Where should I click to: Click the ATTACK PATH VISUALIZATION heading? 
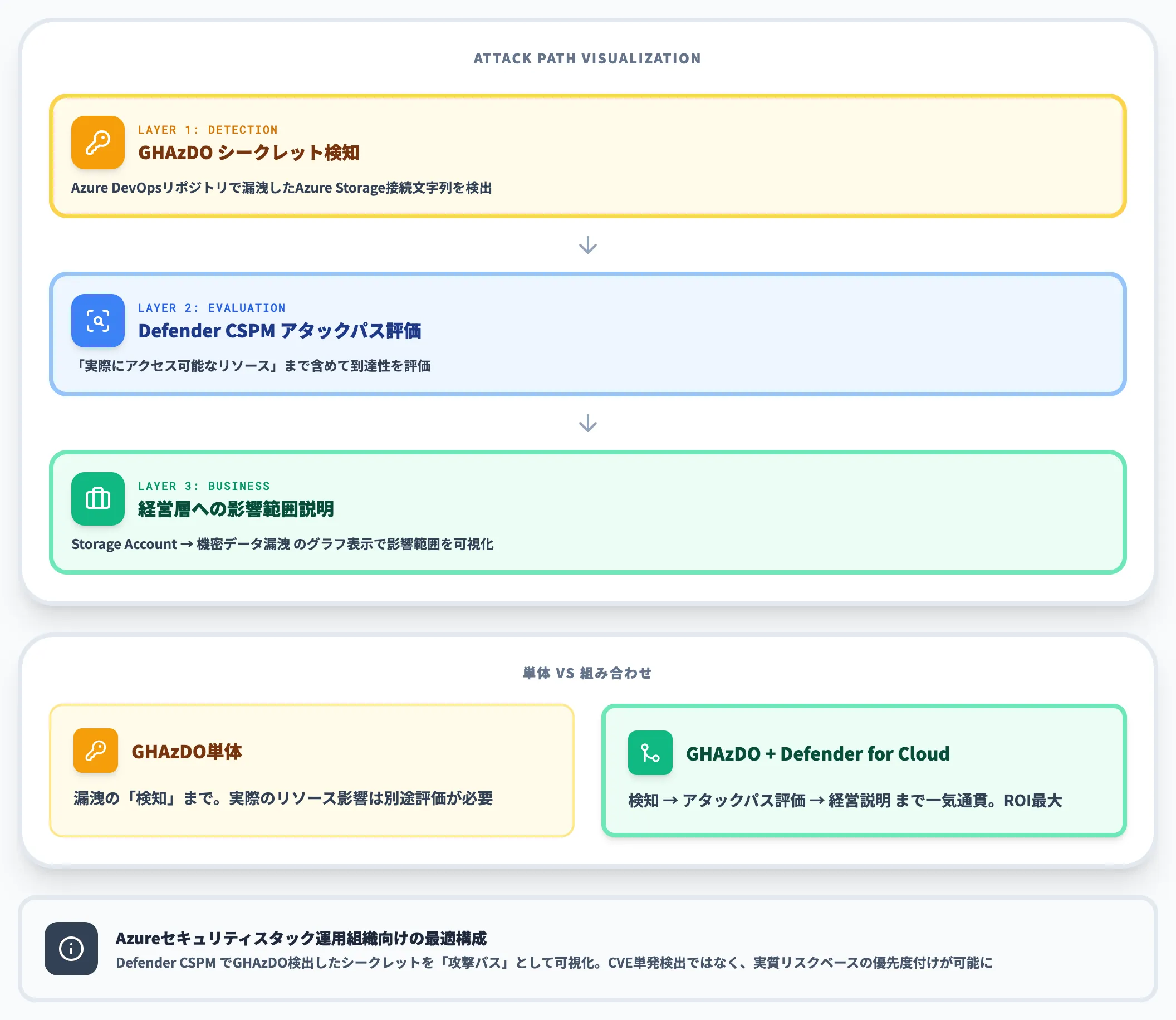587,58
